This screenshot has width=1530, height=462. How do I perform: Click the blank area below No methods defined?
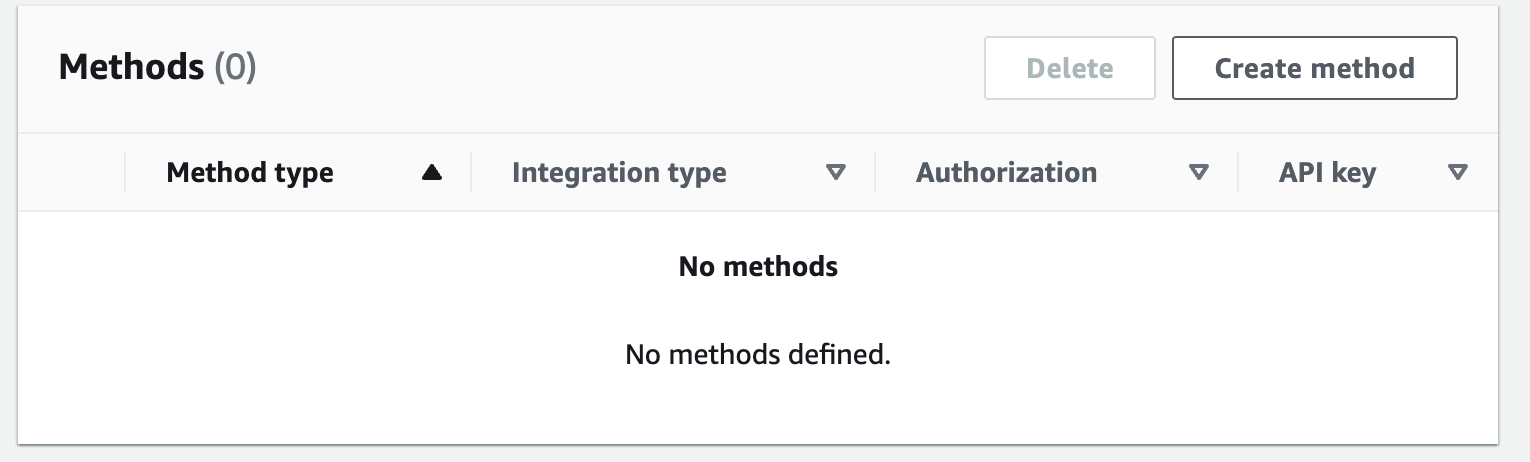(x=758, y=410)
